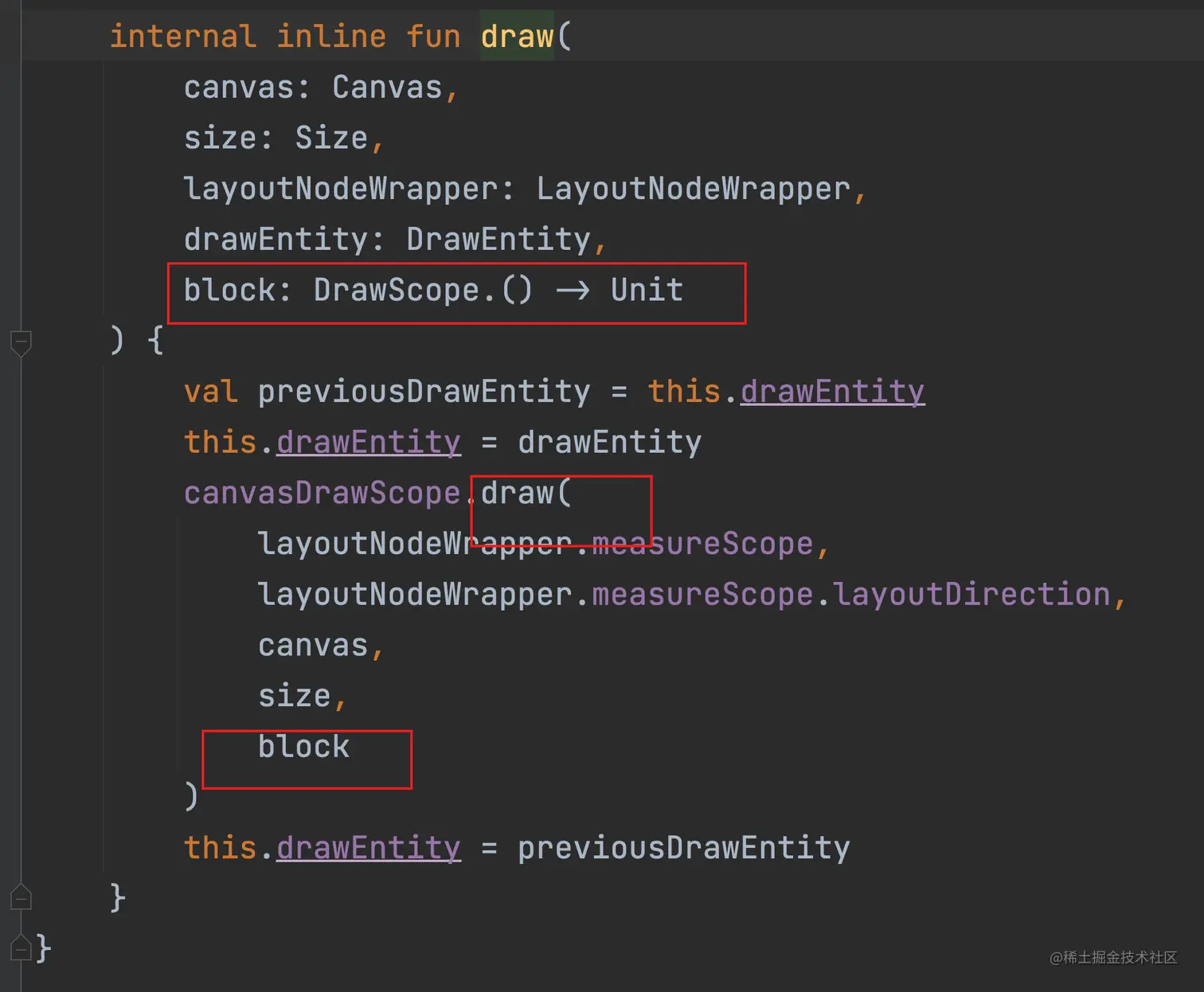This screenshot has height=992, width=1204.
Task: Collapse the draw function body fold marker
Action: (x=21, y=343)
